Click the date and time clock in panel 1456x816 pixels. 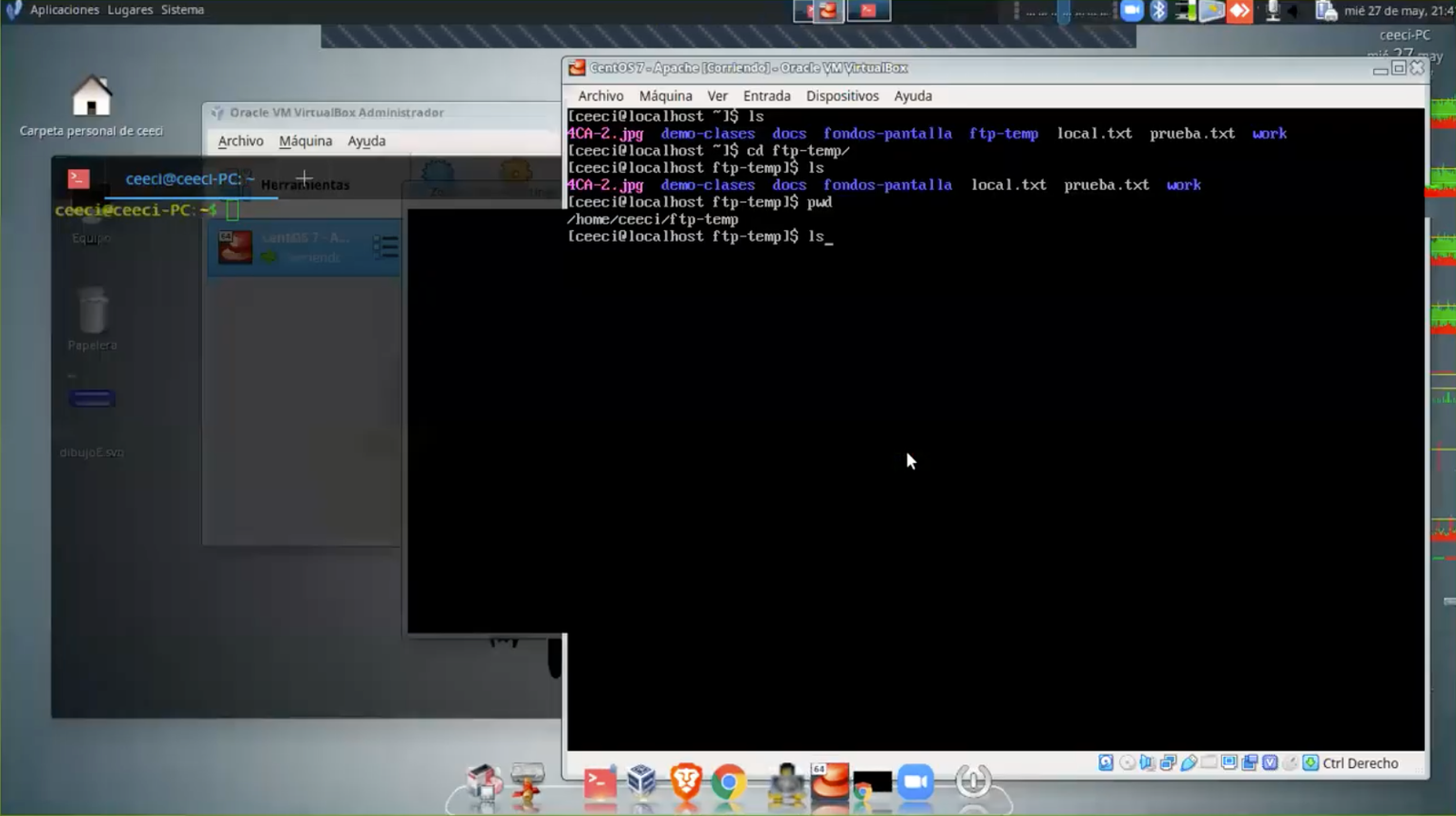[1398, 11]
